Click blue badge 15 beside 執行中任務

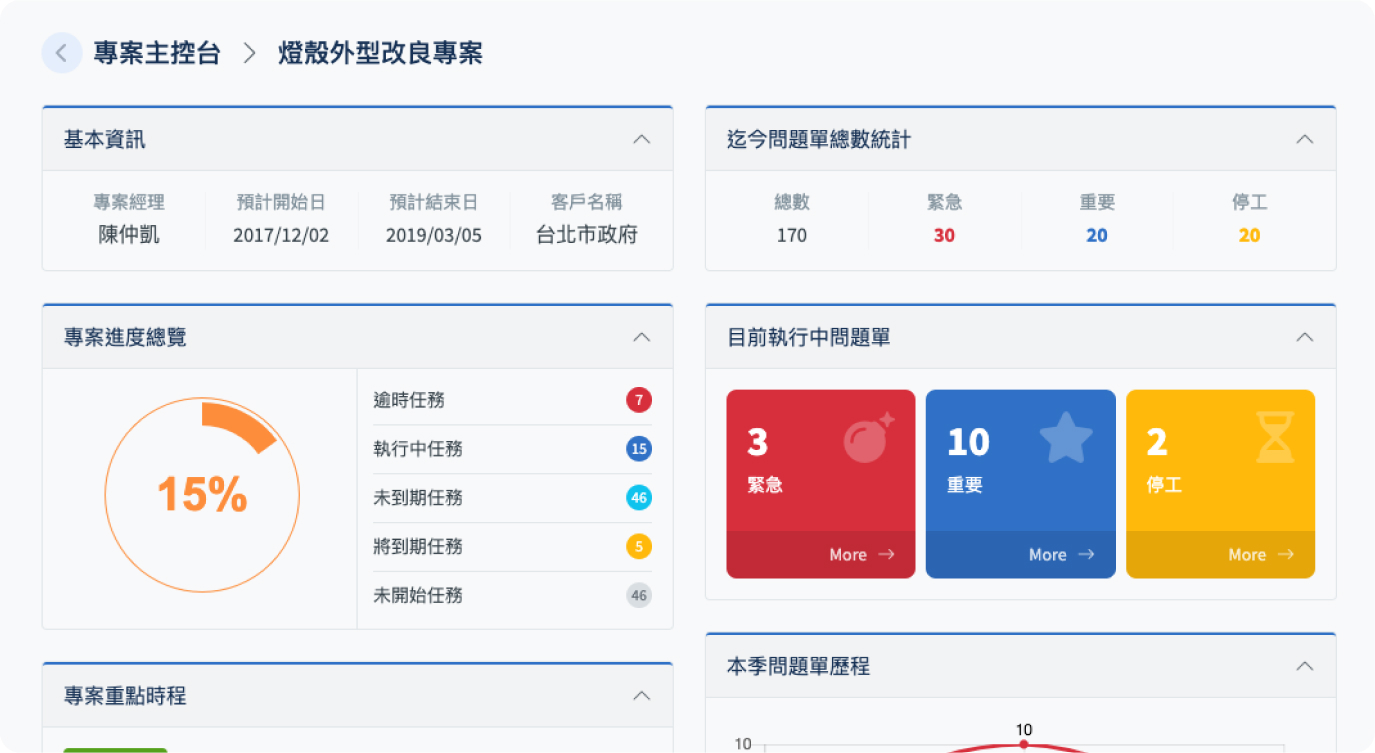click(639, 449)
